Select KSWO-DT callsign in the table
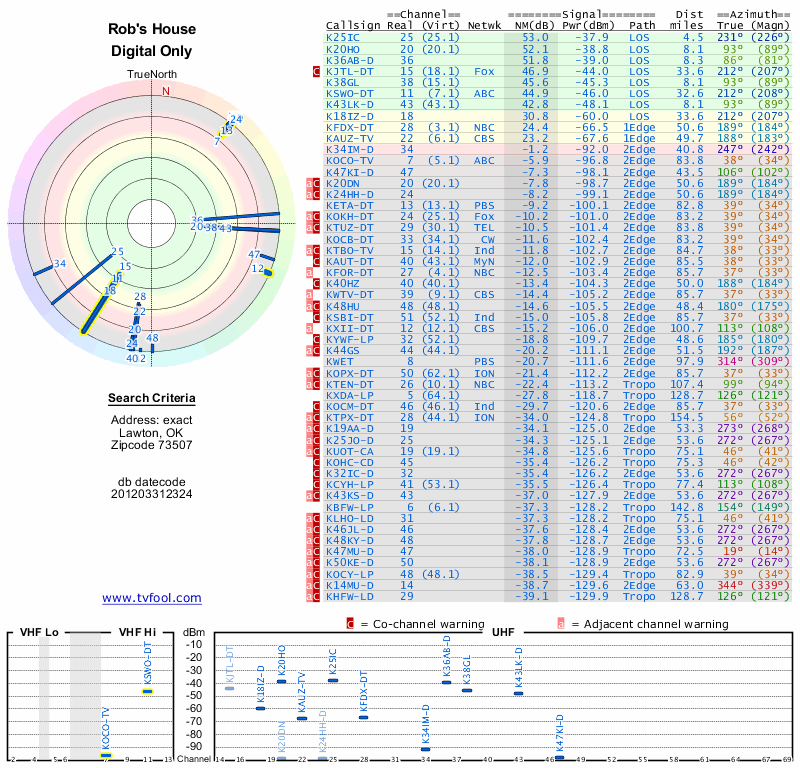Screen dimensions: 800x768 (349, 93)
